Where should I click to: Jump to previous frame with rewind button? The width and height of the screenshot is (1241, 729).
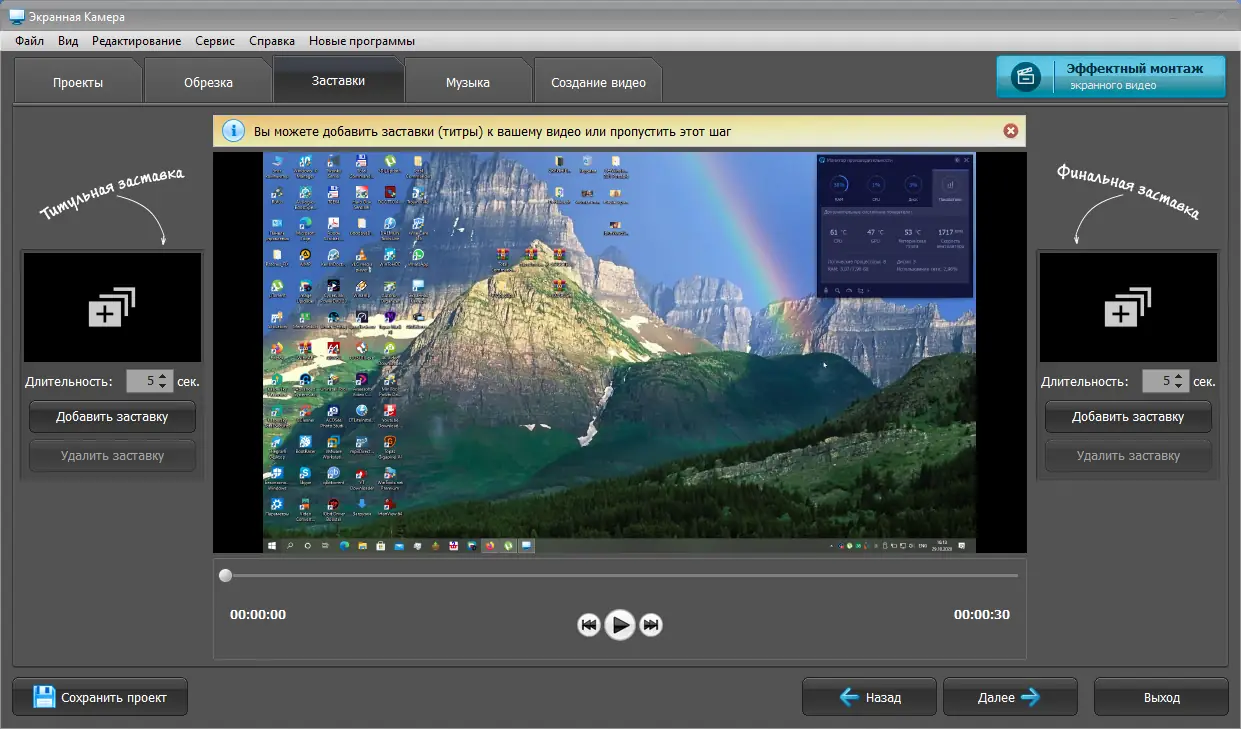(x=589, y=625)
